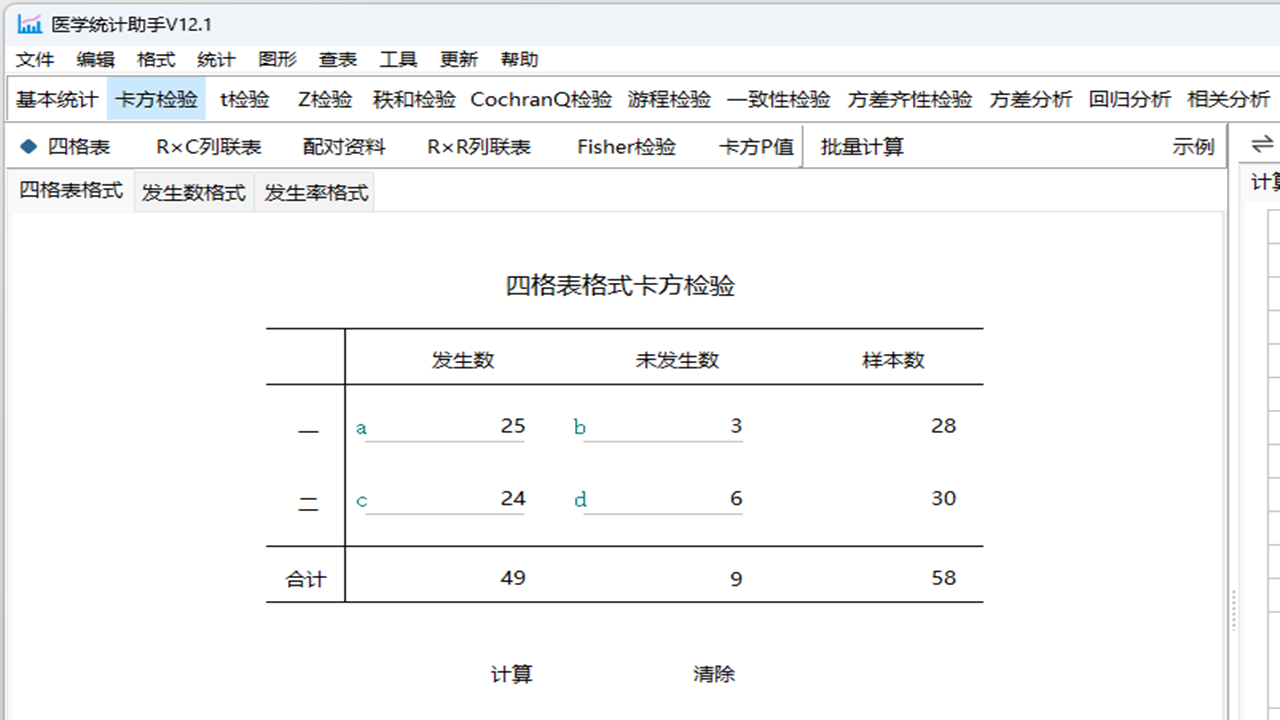
Task: Open Fisher检验
Action: click(625, 146)
